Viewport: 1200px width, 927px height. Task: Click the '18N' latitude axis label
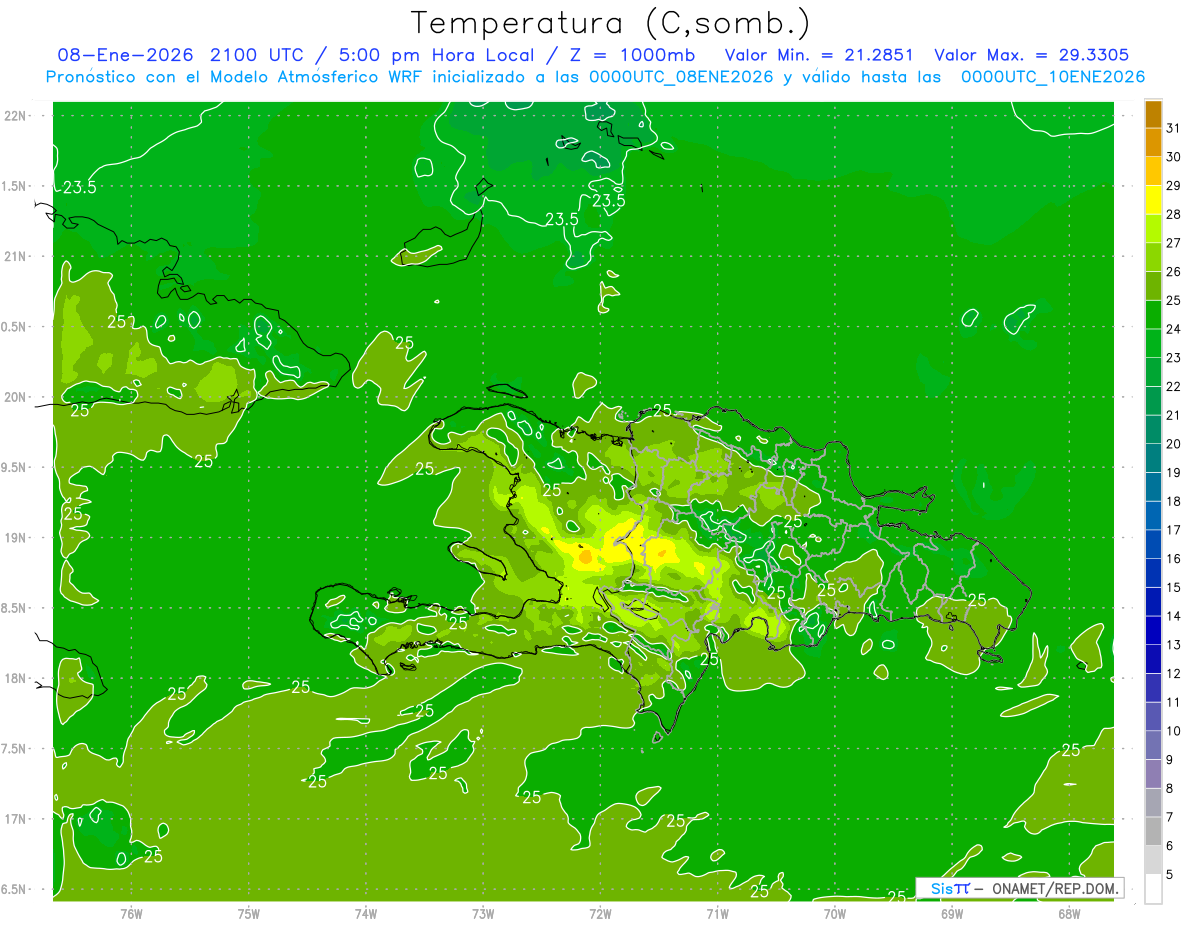[15, 678]
